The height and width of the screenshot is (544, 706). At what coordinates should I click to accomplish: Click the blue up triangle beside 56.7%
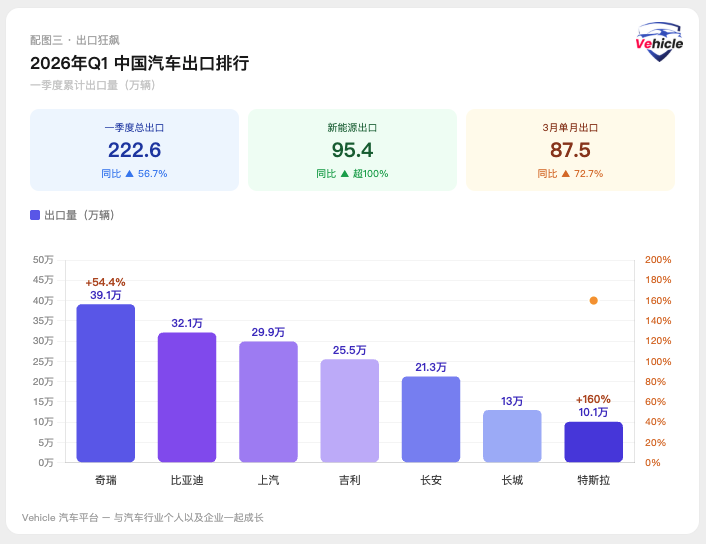(x=129, y=173)
